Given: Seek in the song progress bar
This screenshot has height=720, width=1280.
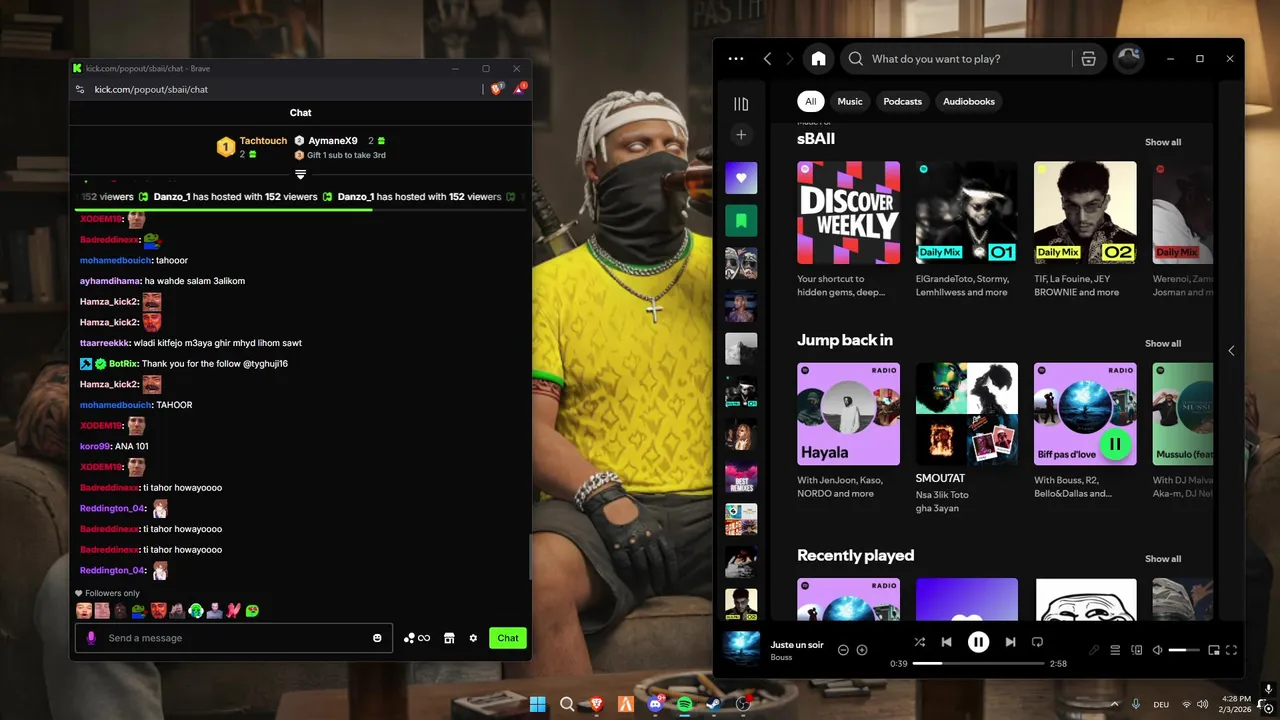Looking at the screenshot, I should (x=979, y=663).
